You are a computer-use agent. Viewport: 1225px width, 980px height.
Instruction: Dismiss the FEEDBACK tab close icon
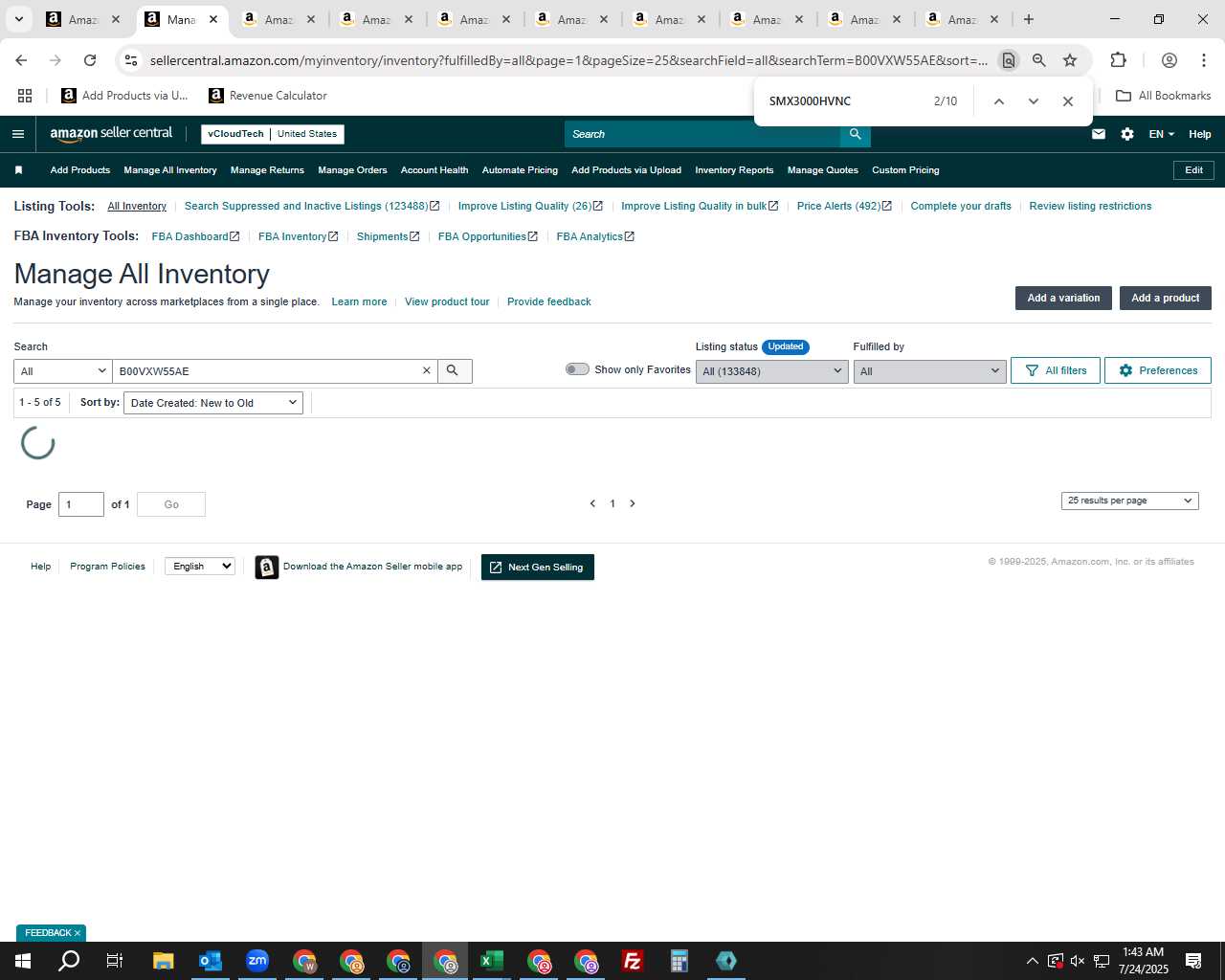pyautogui.click(x=78, y=933)
